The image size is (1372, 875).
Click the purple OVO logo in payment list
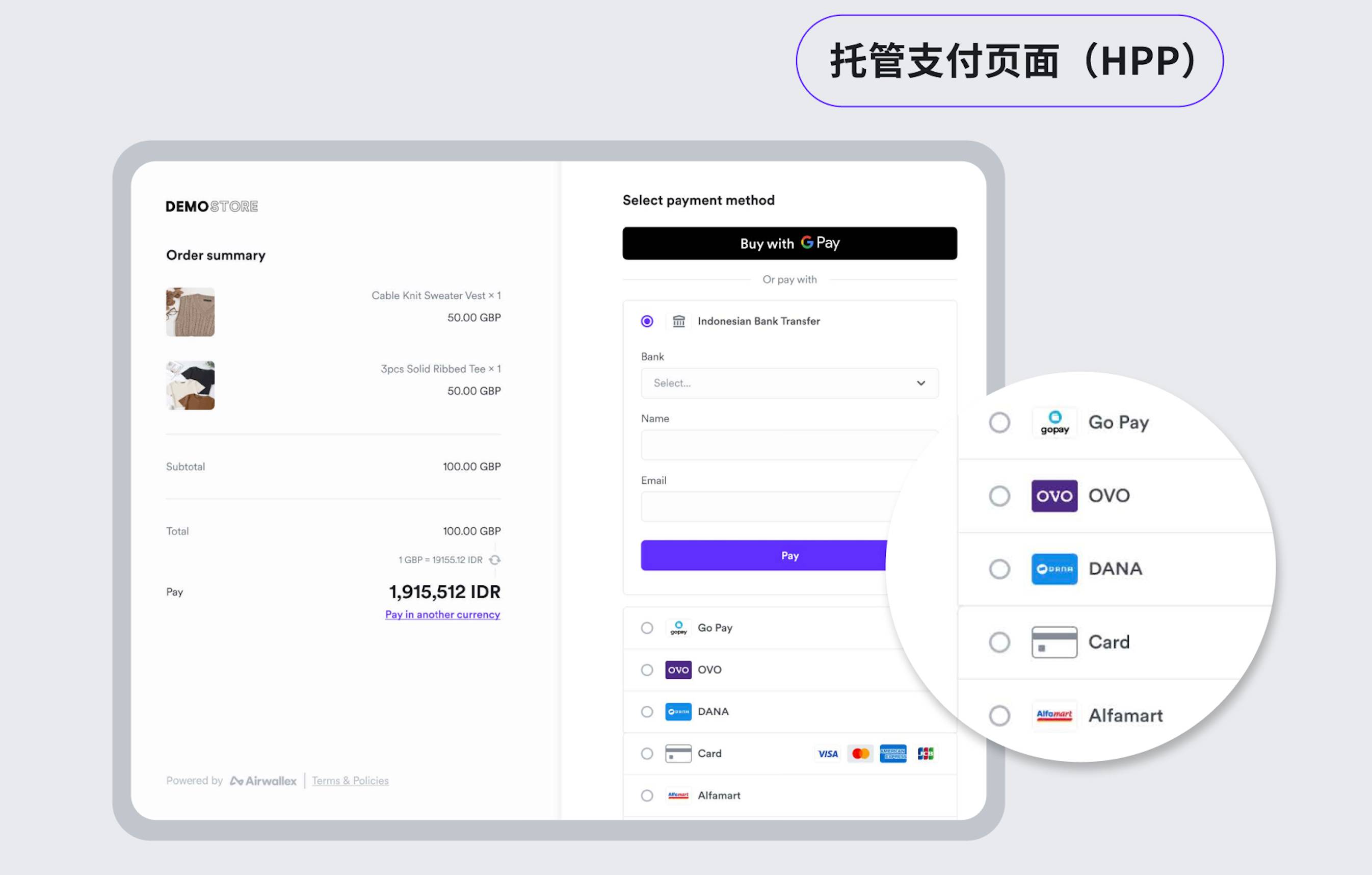[x=678, y=670]
